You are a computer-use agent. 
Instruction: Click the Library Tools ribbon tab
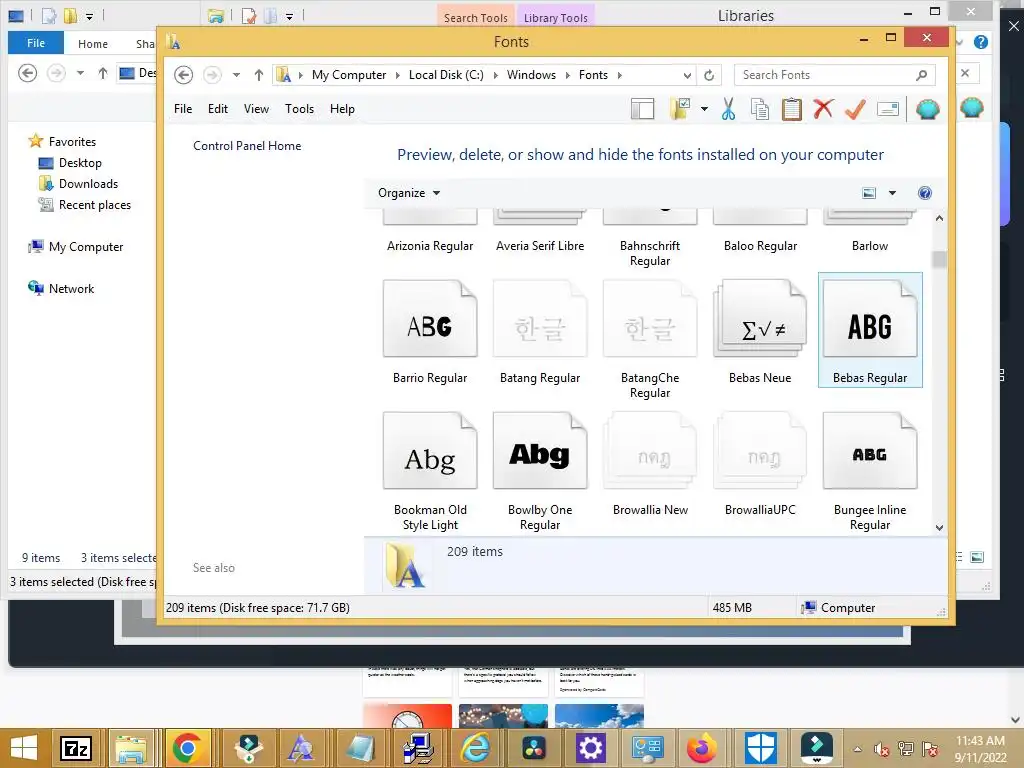click(x=556, y=18)
